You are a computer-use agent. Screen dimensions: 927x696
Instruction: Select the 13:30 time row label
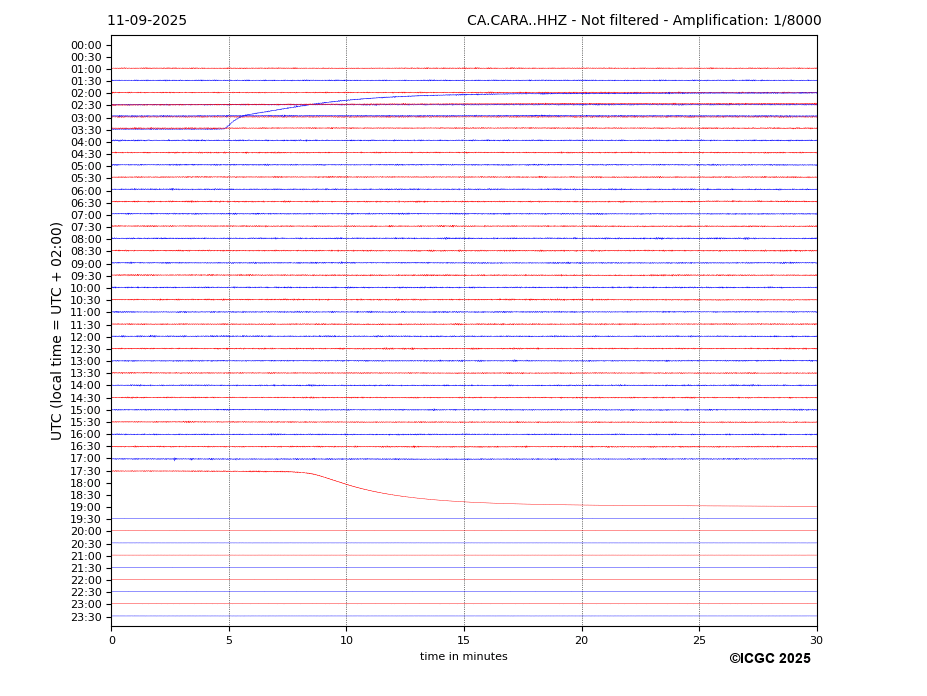[x=86, y=373]
